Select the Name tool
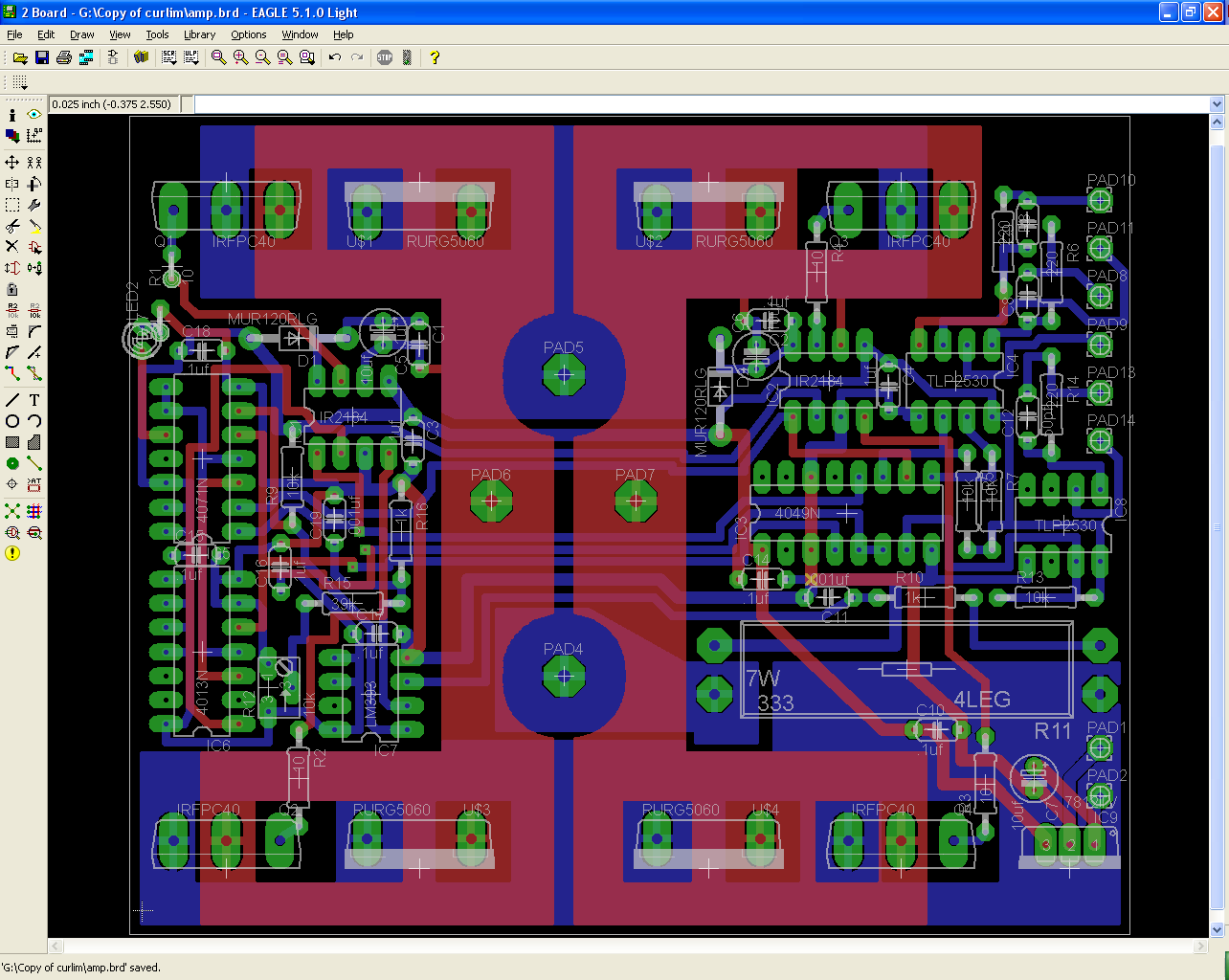This screenshot has height=980, width=1229. [12, 310]
